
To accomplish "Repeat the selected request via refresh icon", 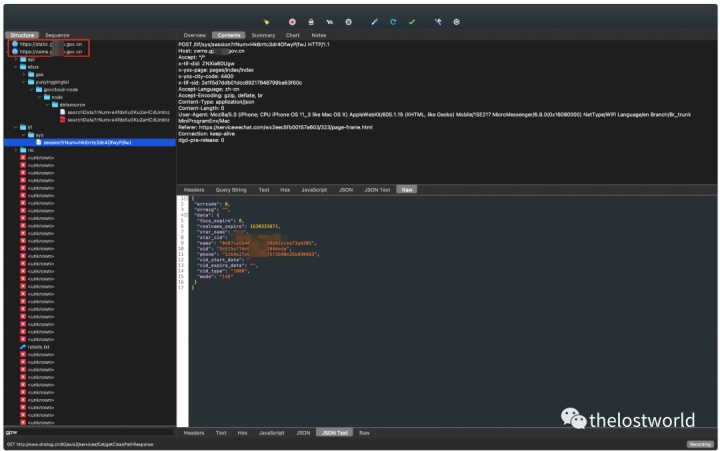I will pos(393,22).
